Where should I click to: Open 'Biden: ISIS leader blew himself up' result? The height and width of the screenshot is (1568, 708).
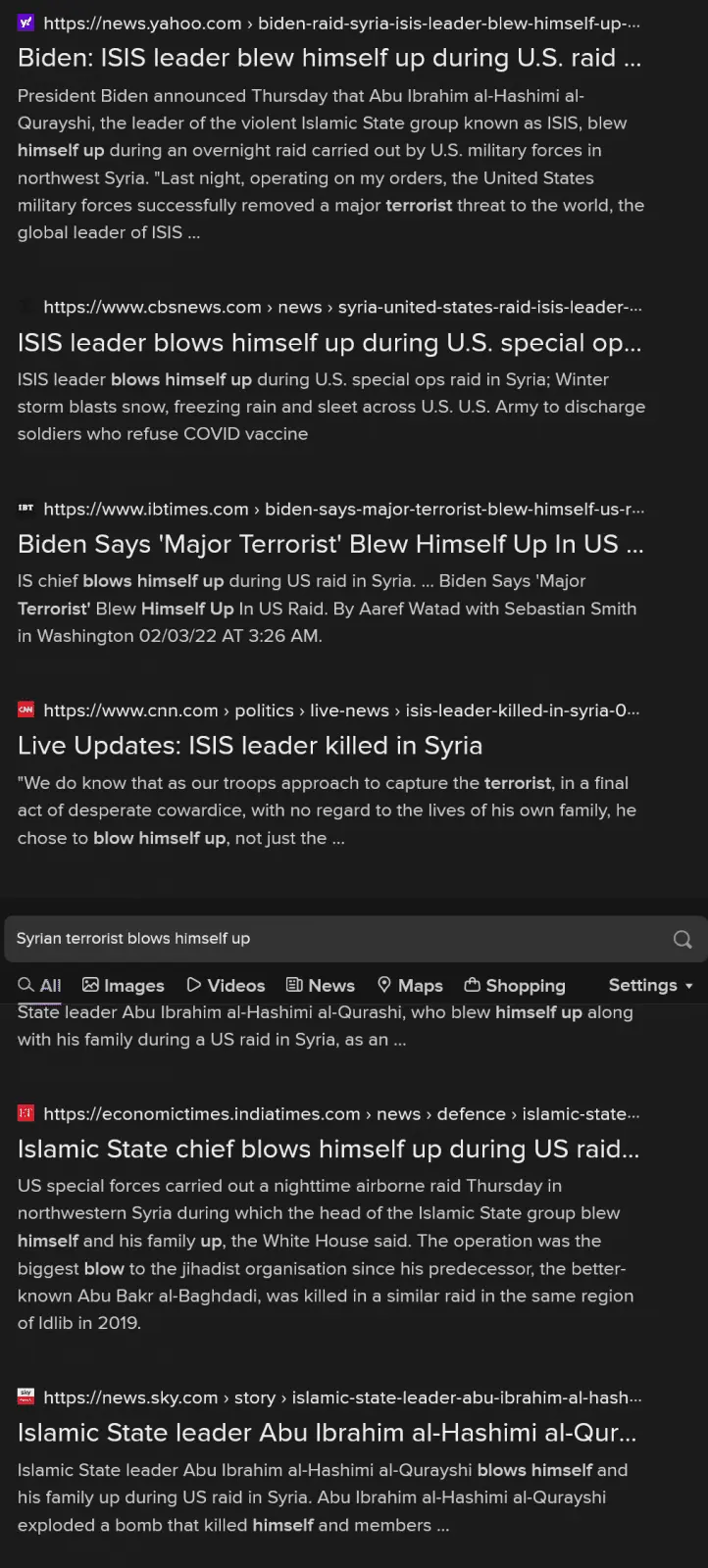pos(329,58)
